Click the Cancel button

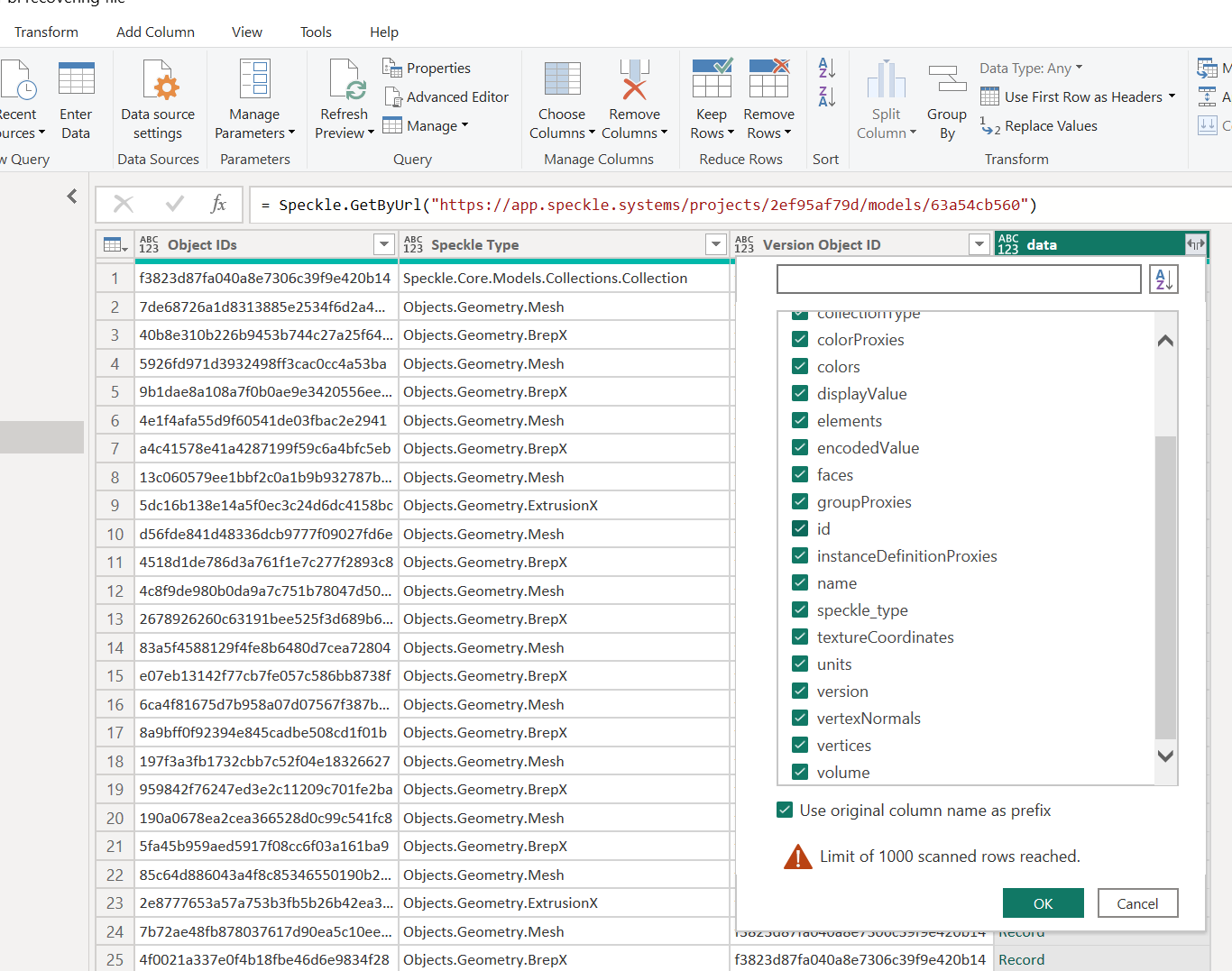coord(1137,903)
